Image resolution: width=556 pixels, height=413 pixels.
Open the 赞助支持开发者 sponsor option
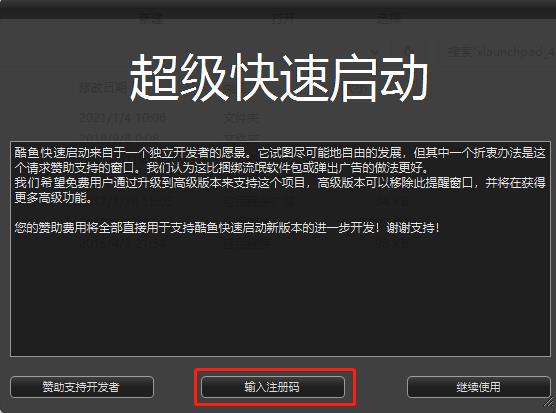82,387
